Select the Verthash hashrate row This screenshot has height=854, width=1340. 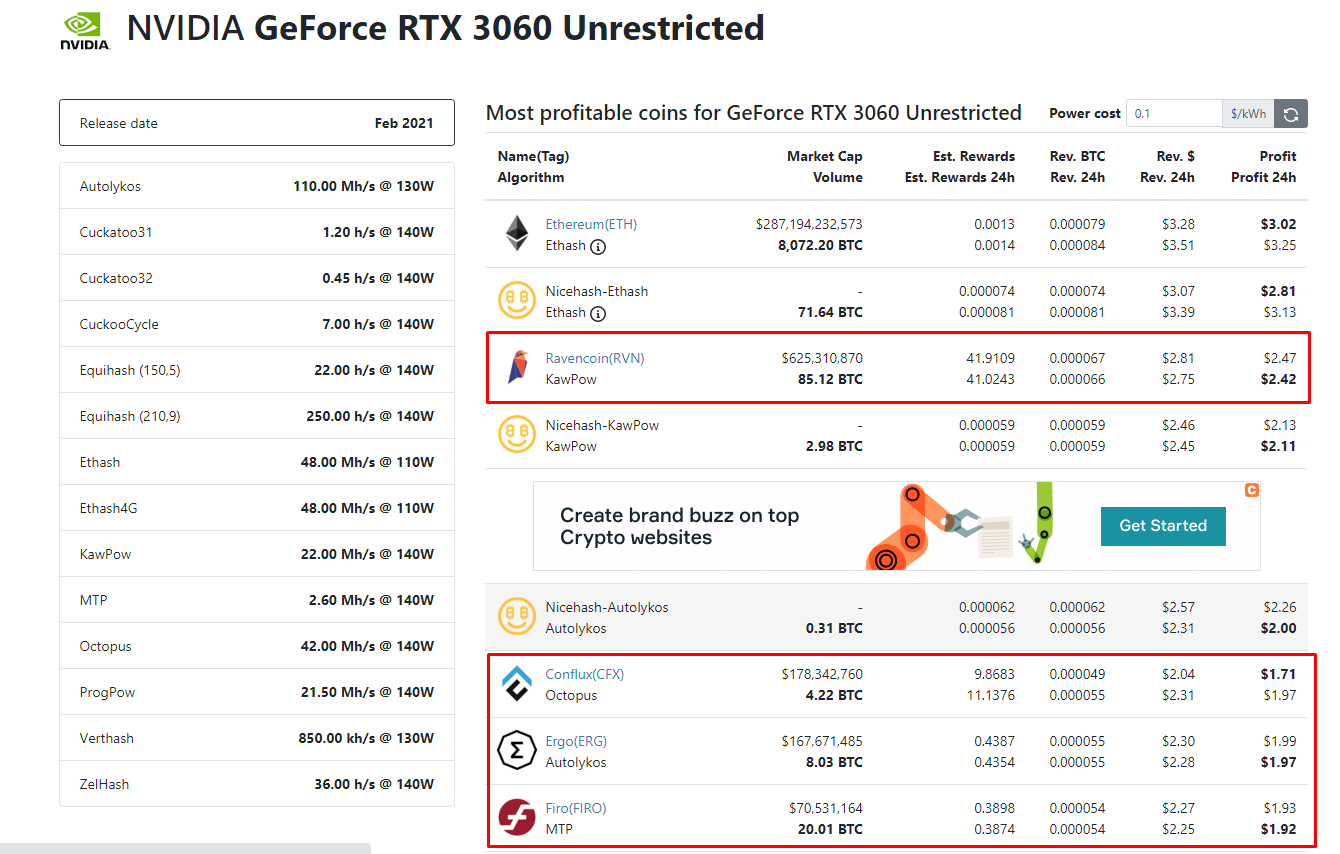click(x=257, y=738)
